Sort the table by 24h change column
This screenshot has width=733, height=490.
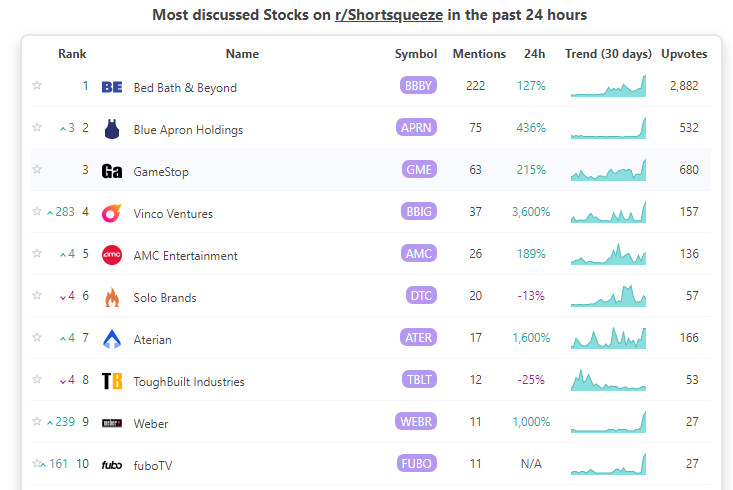click(x=534, y=54)
